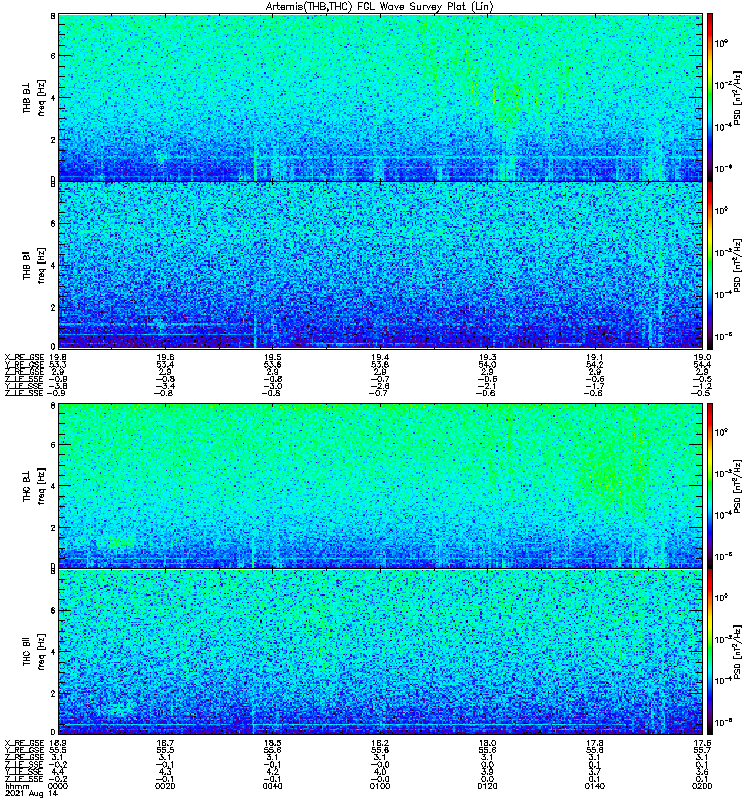Click the THC X_RE_GSE value '18.9'
Viewport: 750px width, 800px height.
tap(58, 743)
